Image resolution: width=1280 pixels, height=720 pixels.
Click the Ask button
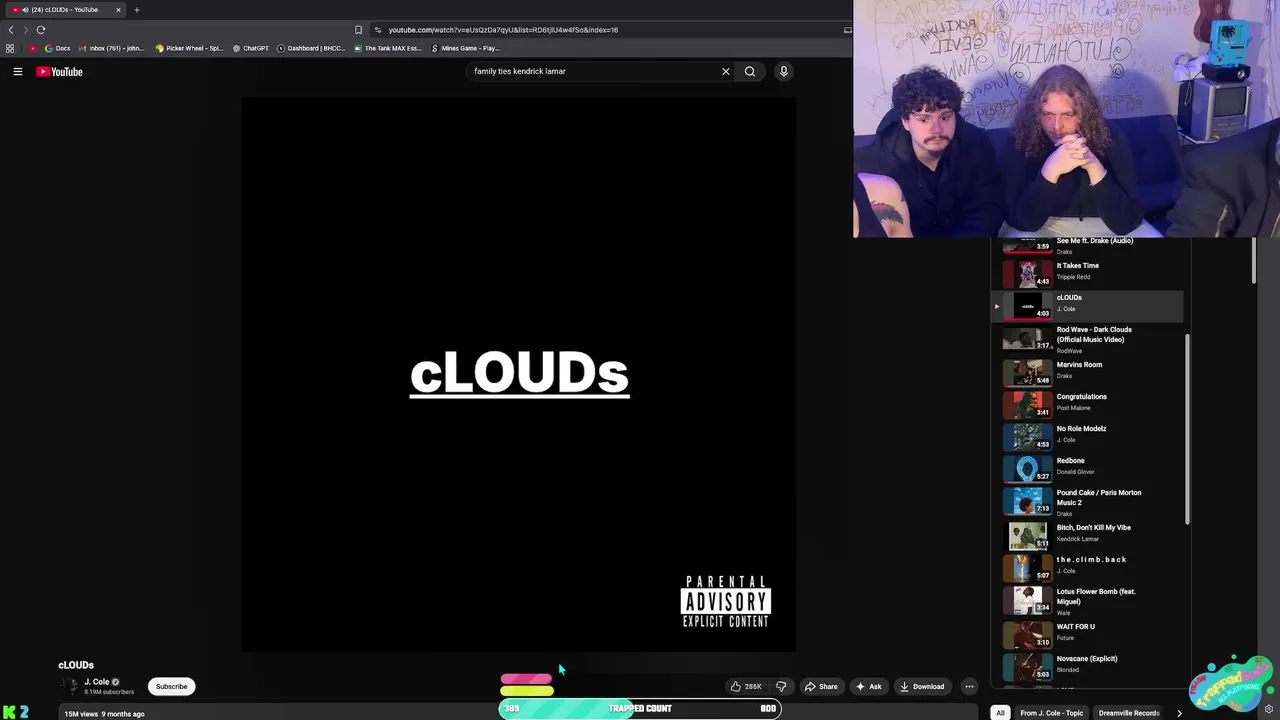coord(868,686)
